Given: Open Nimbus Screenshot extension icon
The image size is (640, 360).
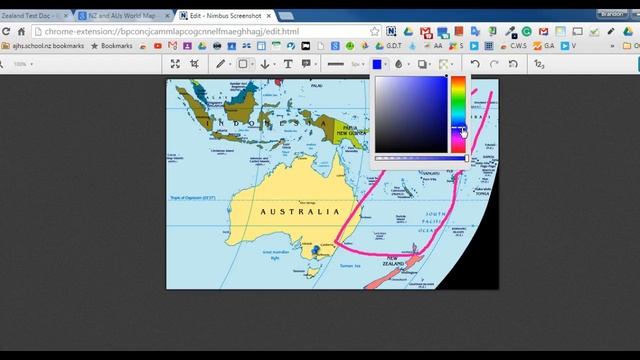Looking at the screenshot, I should pos(391,31).
